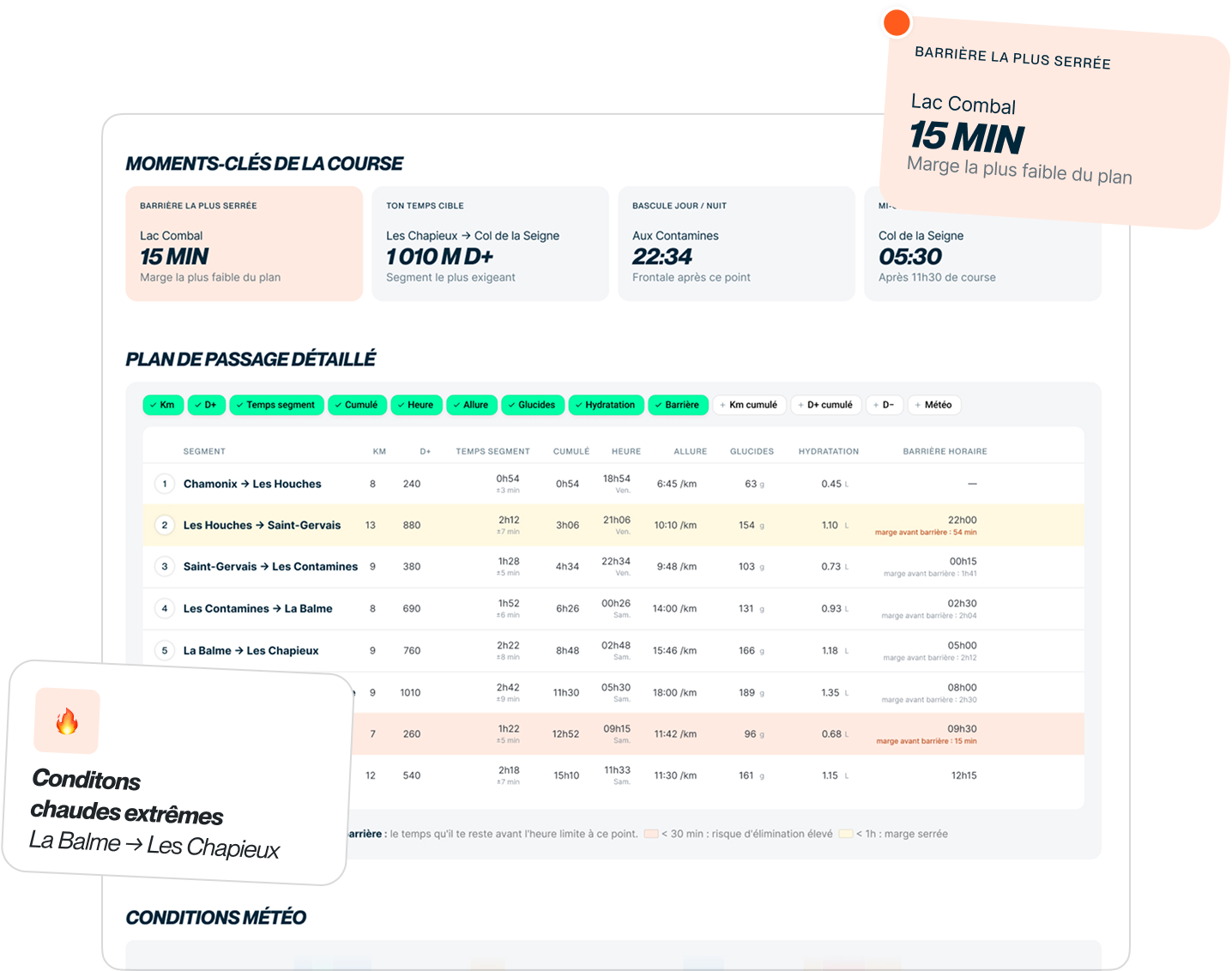Click the TEMPS SEGMENT column header
The height and width of the screenshot is (971, 1232).
tap(492, 451)
